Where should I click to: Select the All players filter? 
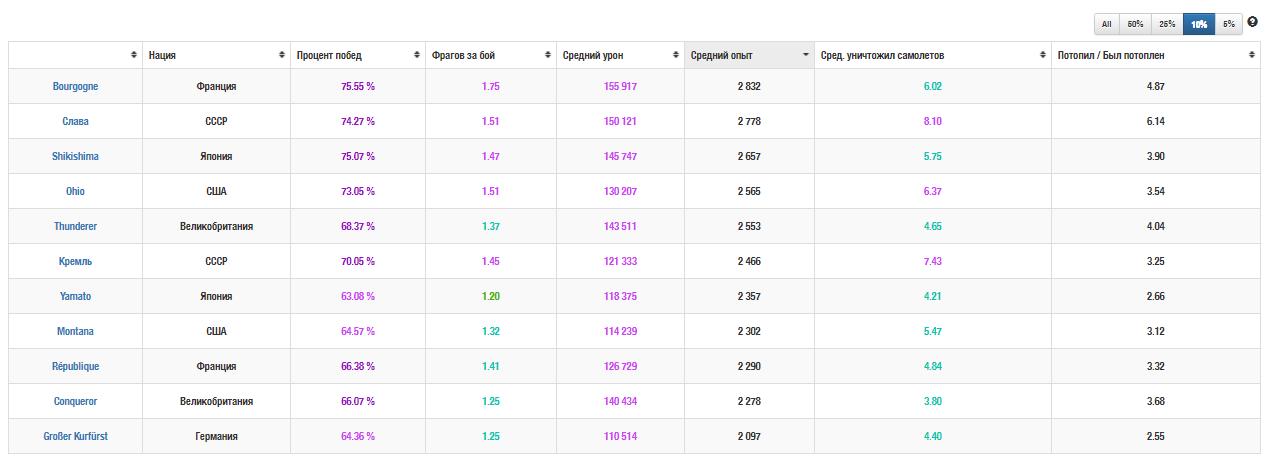tap(1107, 24)
